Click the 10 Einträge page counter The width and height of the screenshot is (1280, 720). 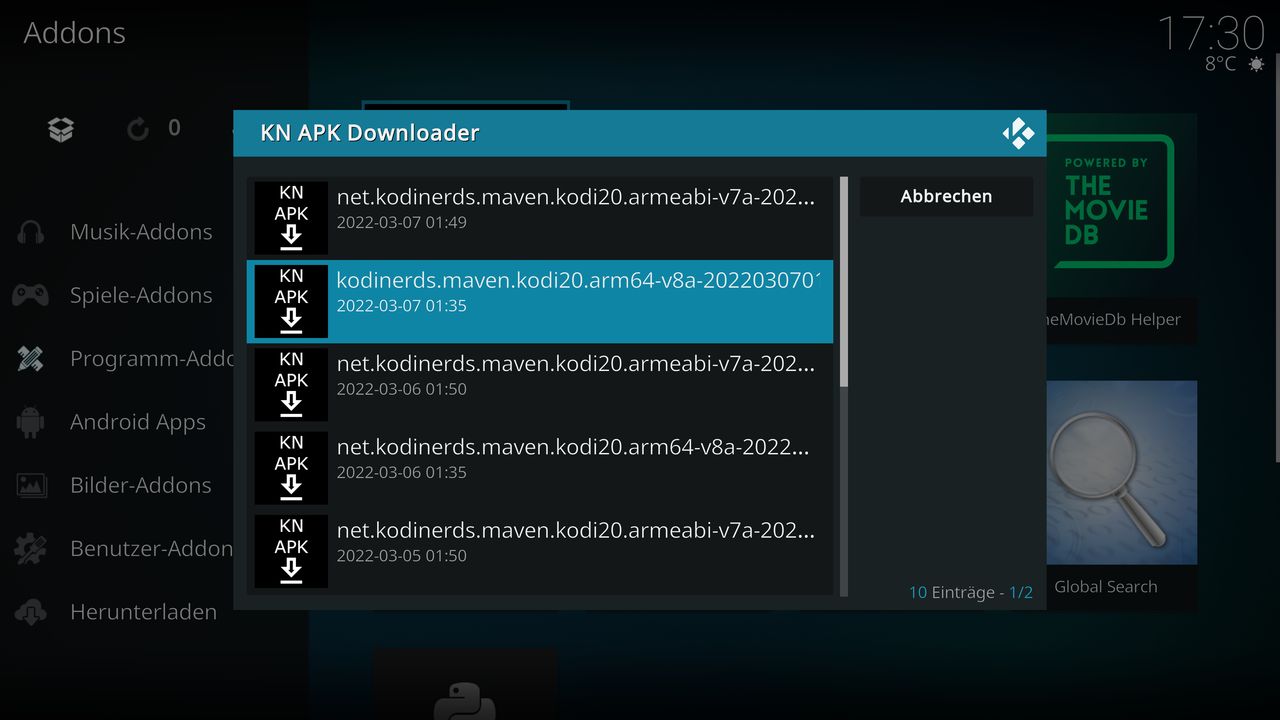pyautogui.click(x=971, y=593)
